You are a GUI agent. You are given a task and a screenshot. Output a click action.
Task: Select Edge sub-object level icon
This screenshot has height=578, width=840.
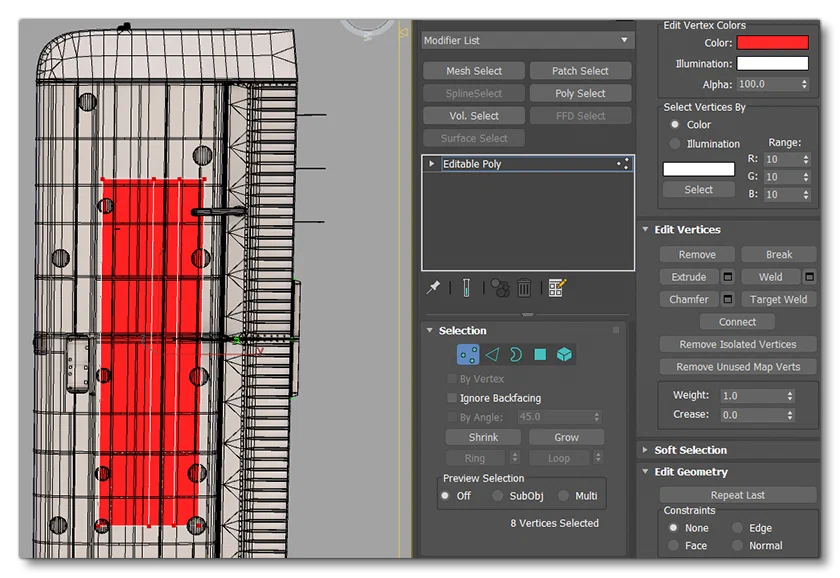pyautogui.click(x=492, y=355)
